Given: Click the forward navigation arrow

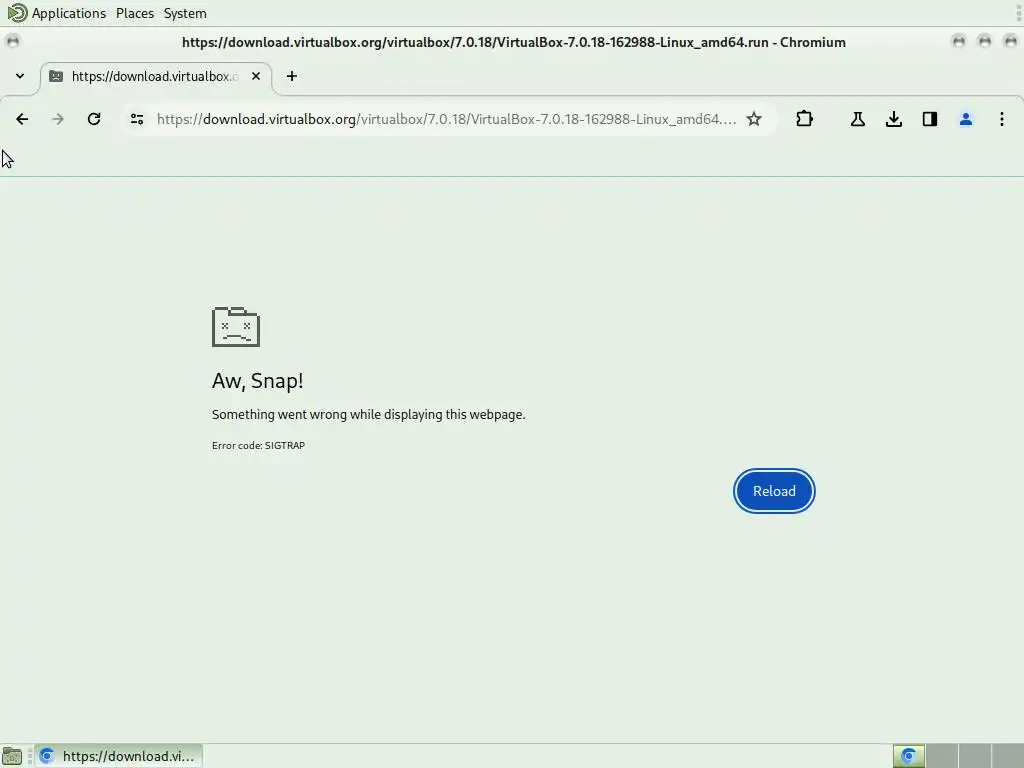Looking at the screenshot, I should (x=58, y=119).
